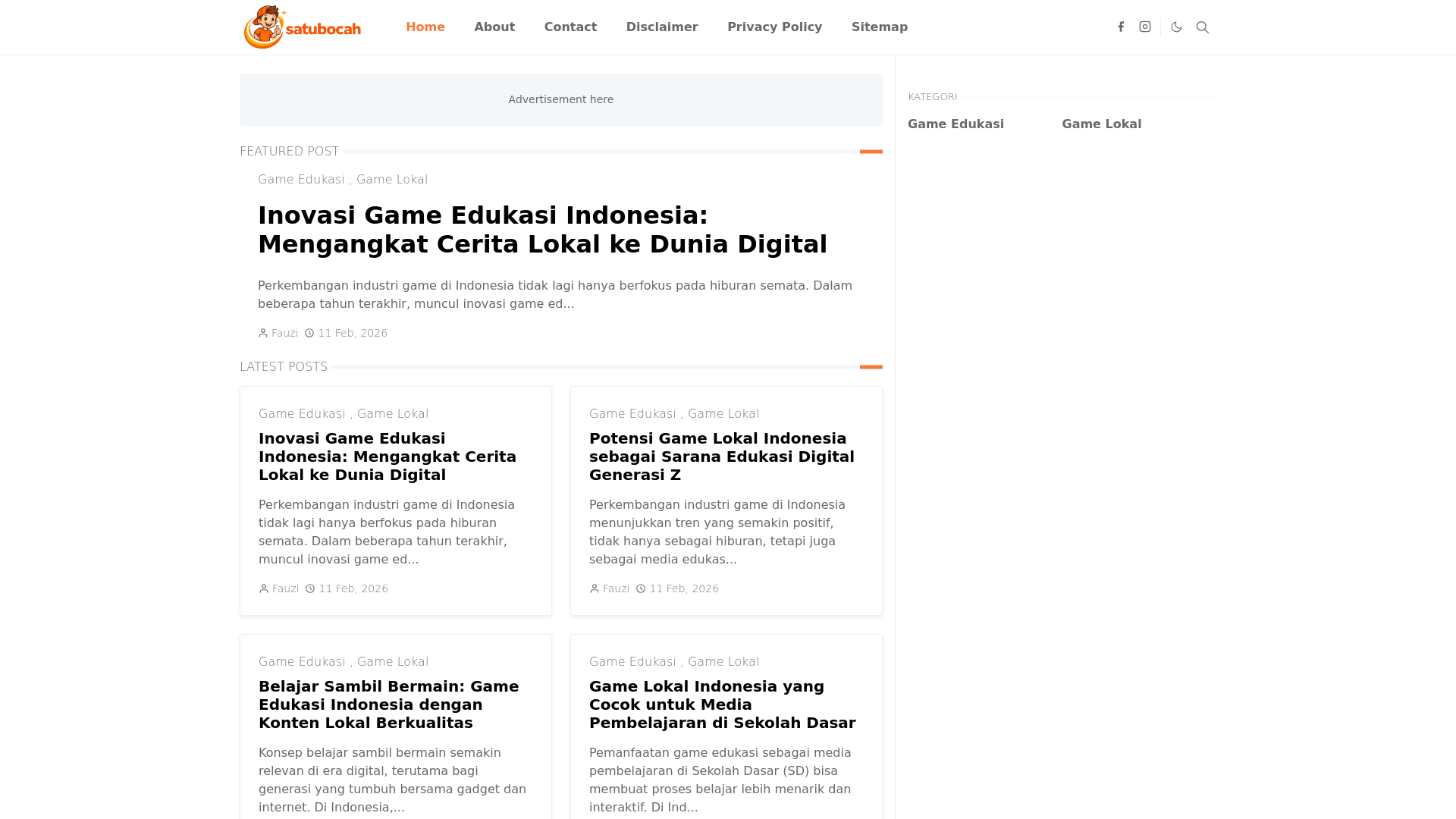The width and height of the screenshot is (1456, 819).
Task: Click Game Edukasi tag on featured post
Action: pos(301,180)
